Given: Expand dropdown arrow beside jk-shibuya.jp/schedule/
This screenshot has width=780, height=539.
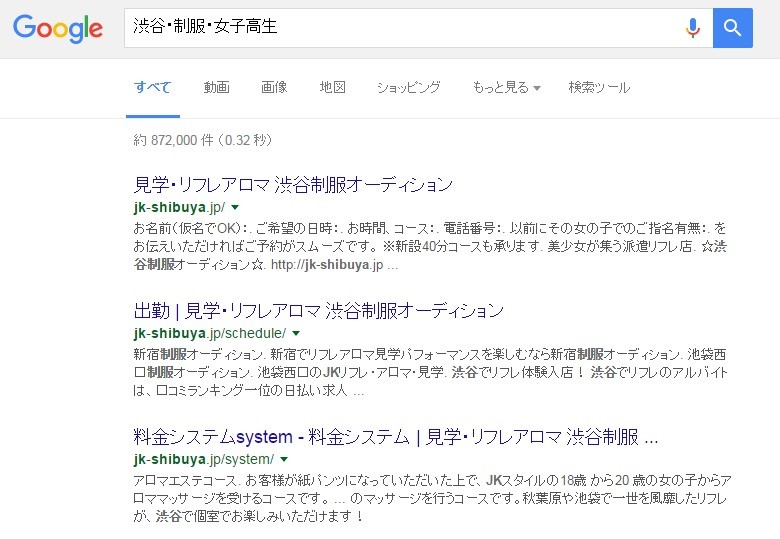Looking at the screenshot, I should 296,333.
